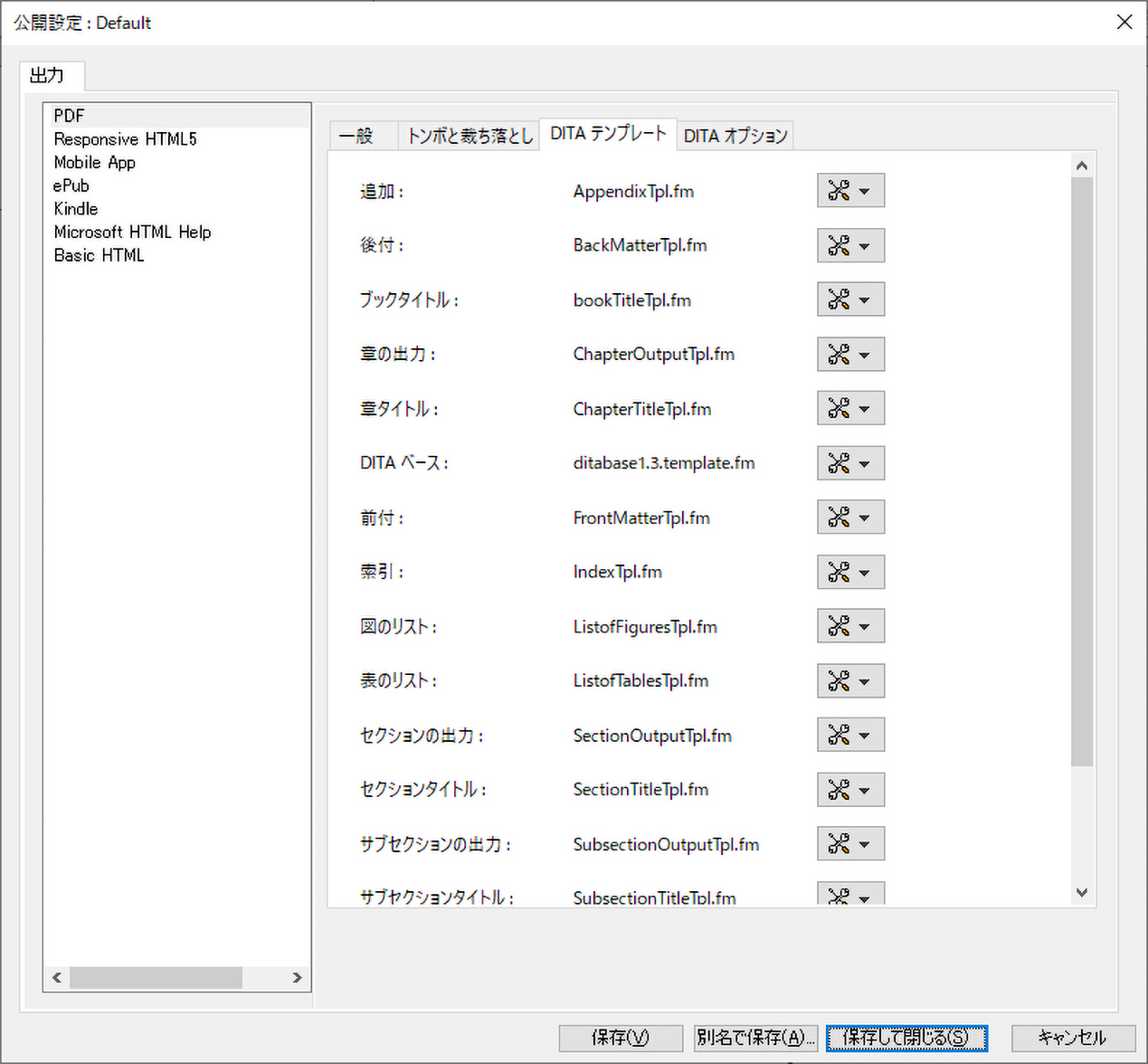Select Responsive HTML5 in the output list
1148x1064 pixels.
coord(125,139)
